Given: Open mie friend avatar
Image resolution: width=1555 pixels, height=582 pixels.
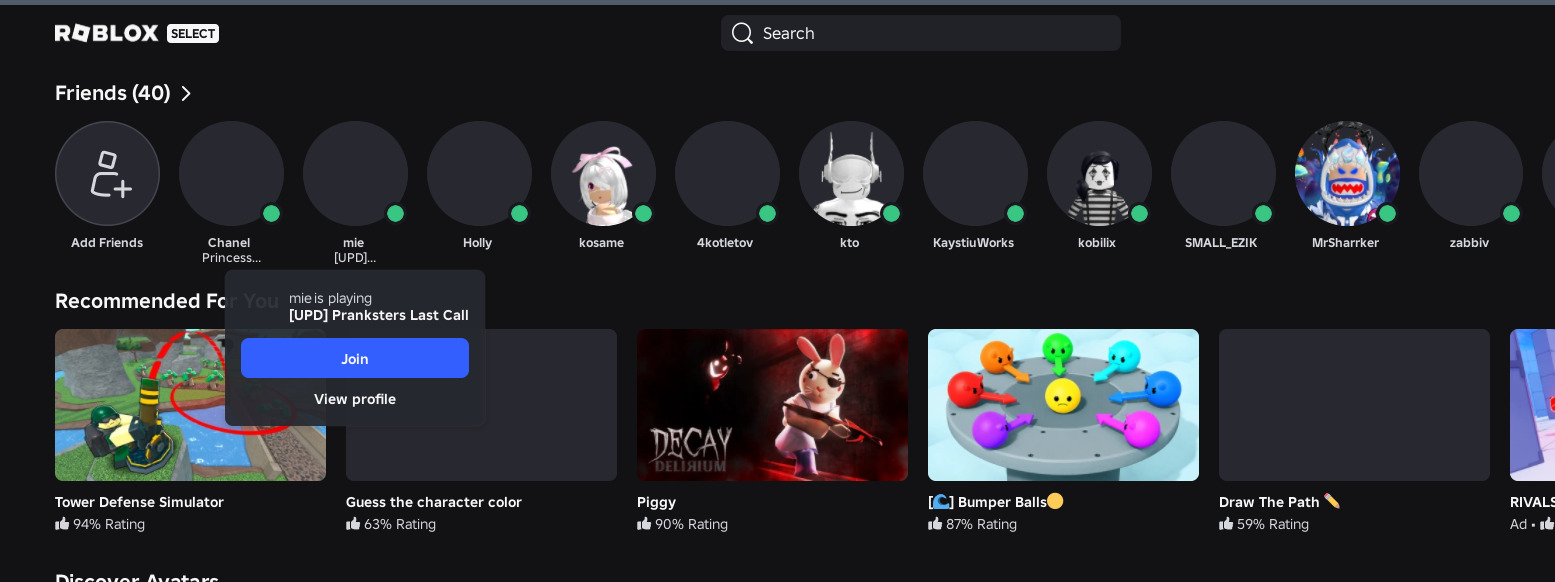Looking at the screenshot, I should point(355,174).
